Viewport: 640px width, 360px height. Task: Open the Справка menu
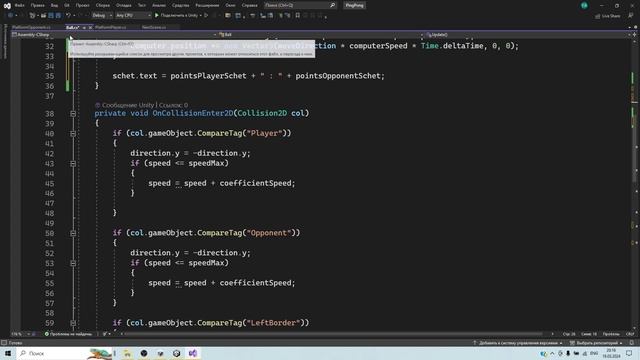click(x=249, y=5)
